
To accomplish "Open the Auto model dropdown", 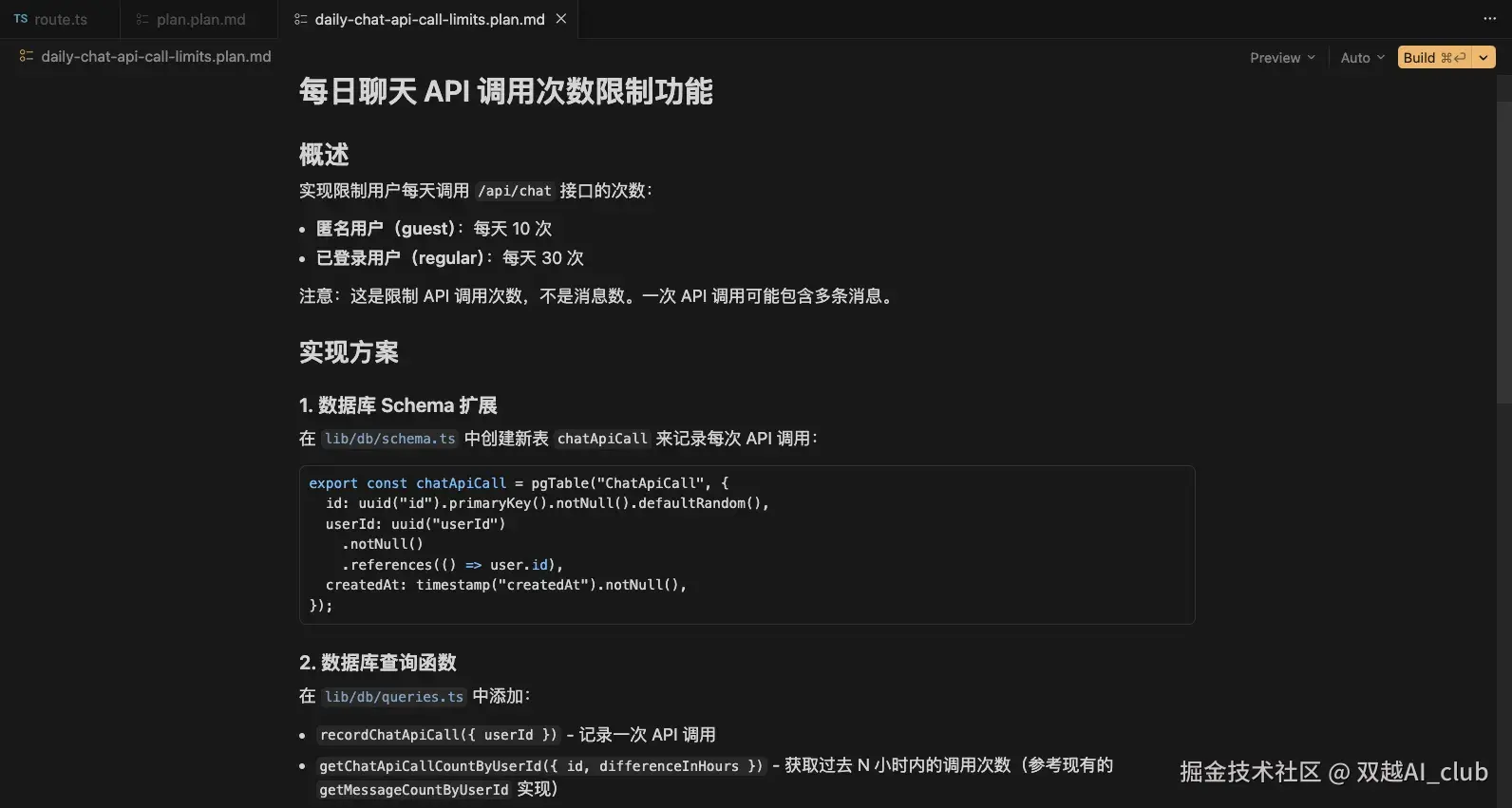I will point(1362,58).
